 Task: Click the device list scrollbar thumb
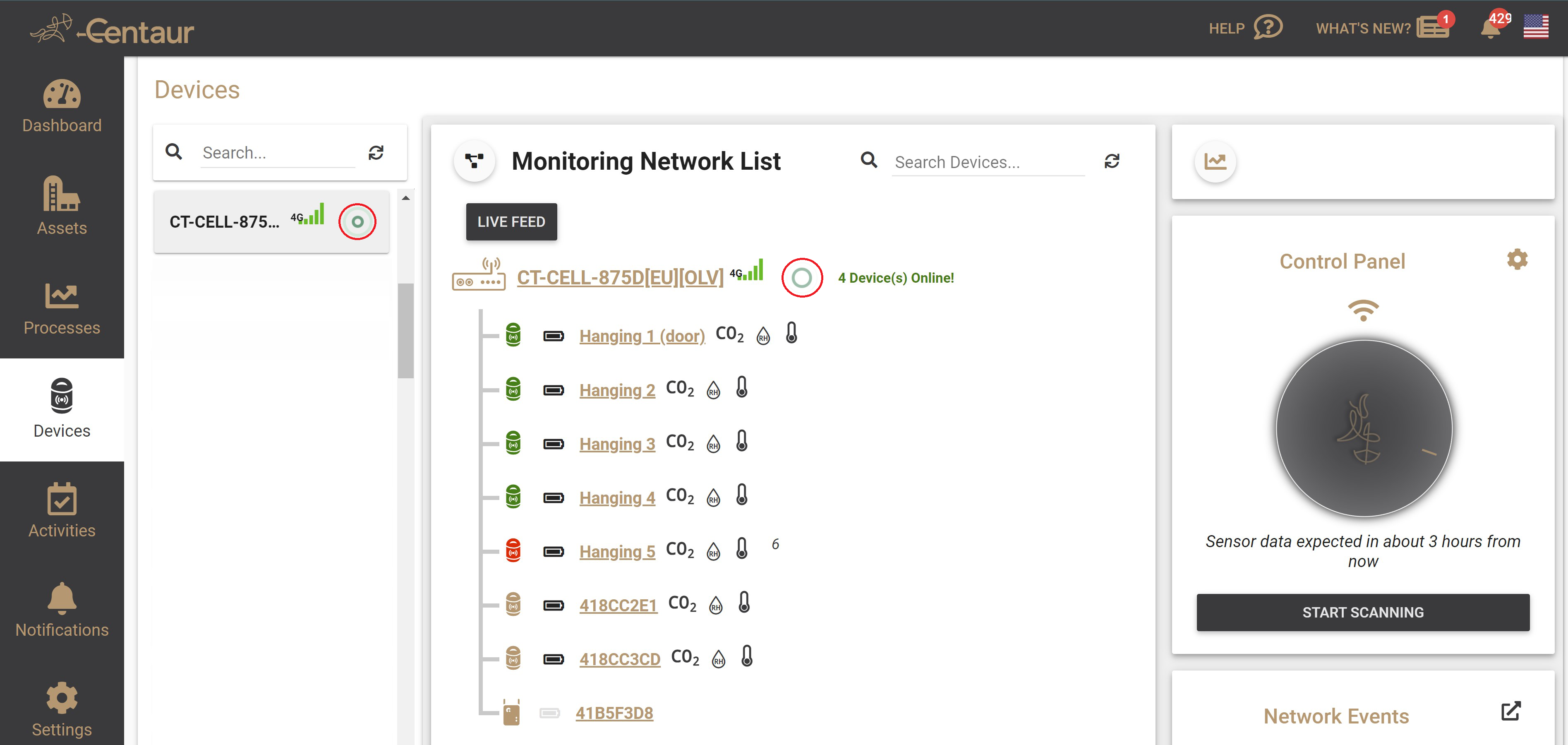pyautogui.click(x=405, y=330)
